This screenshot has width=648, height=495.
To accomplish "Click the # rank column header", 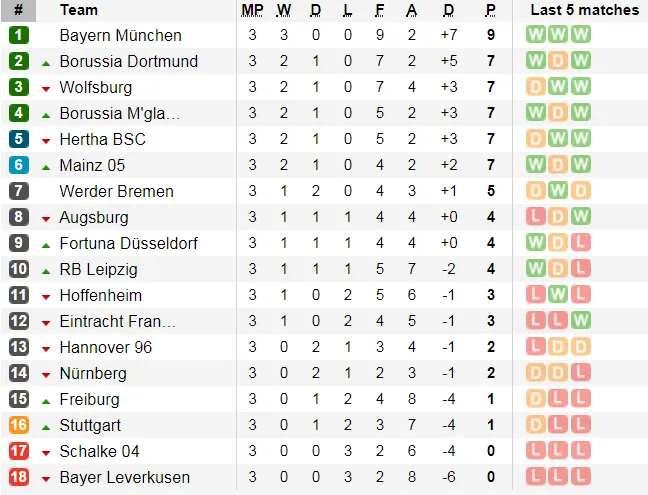I will click(x=18, y=10).
